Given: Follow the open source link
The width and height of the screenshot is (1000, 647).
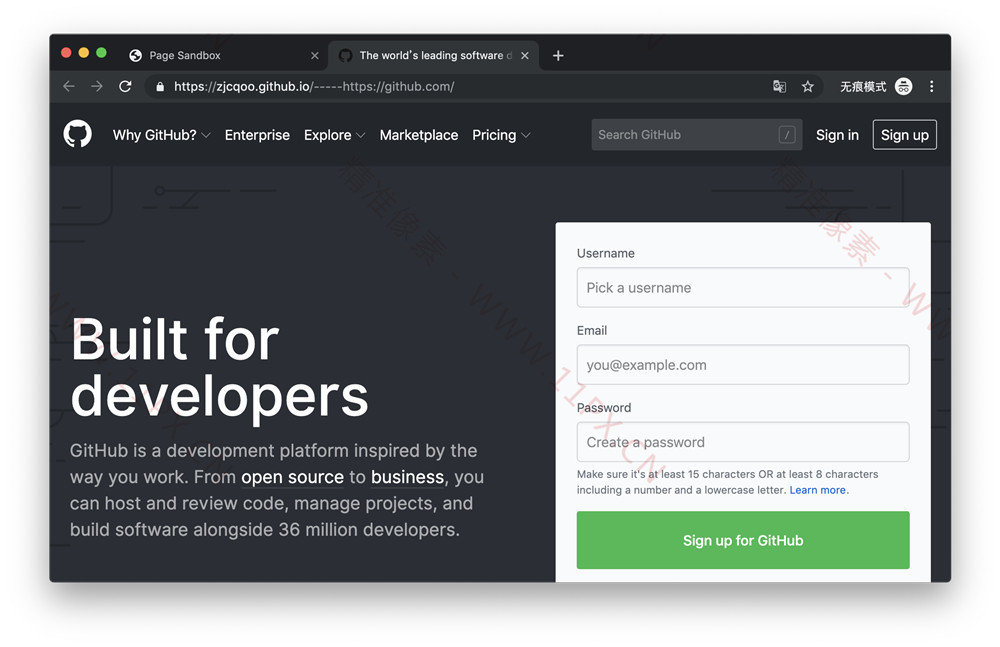Looking at the screenshot, I should click(x=293, y=477).
